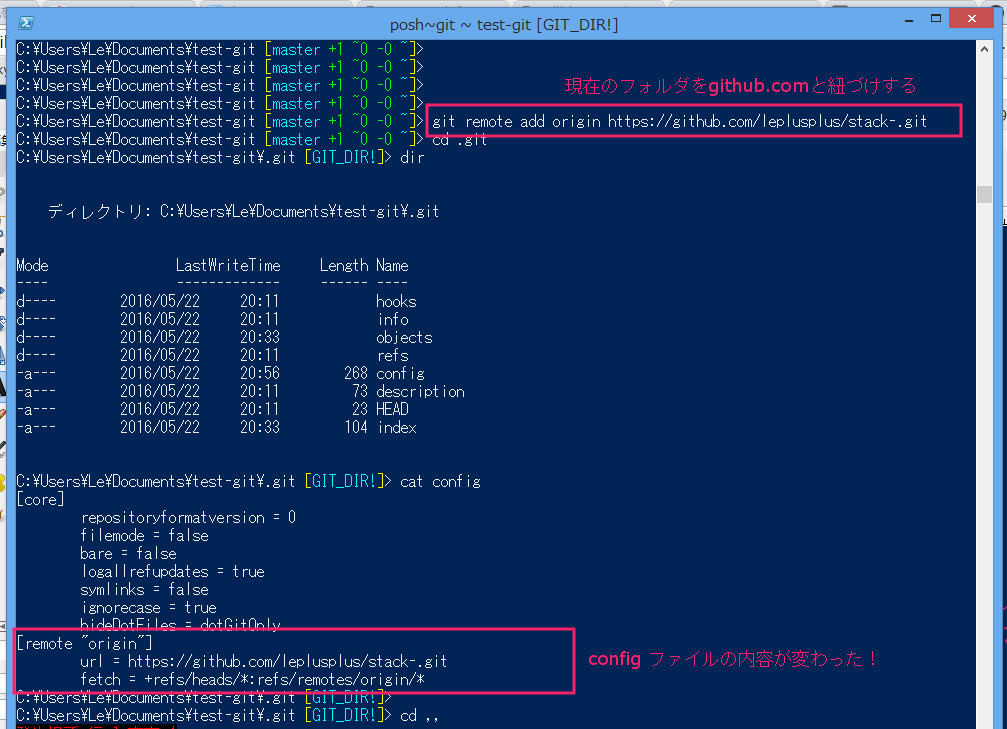
Task: Click the 'hooks' directory name
Action: [396, 301]
